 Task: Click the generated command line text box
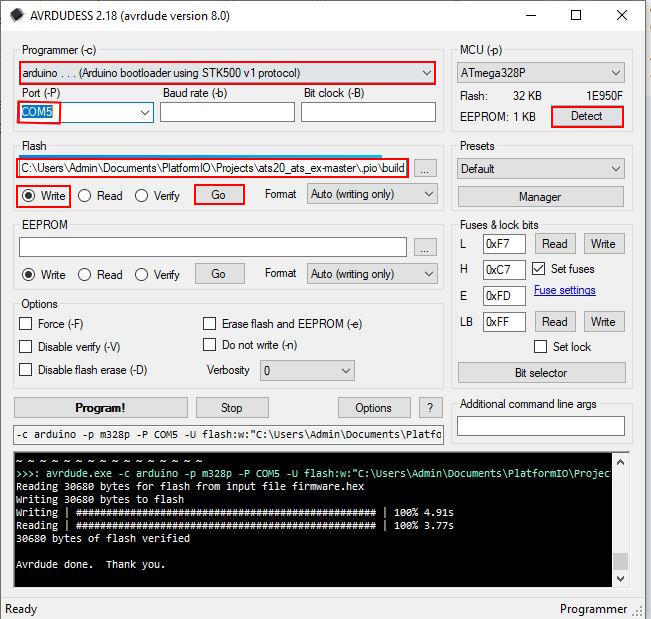point(228,435)
